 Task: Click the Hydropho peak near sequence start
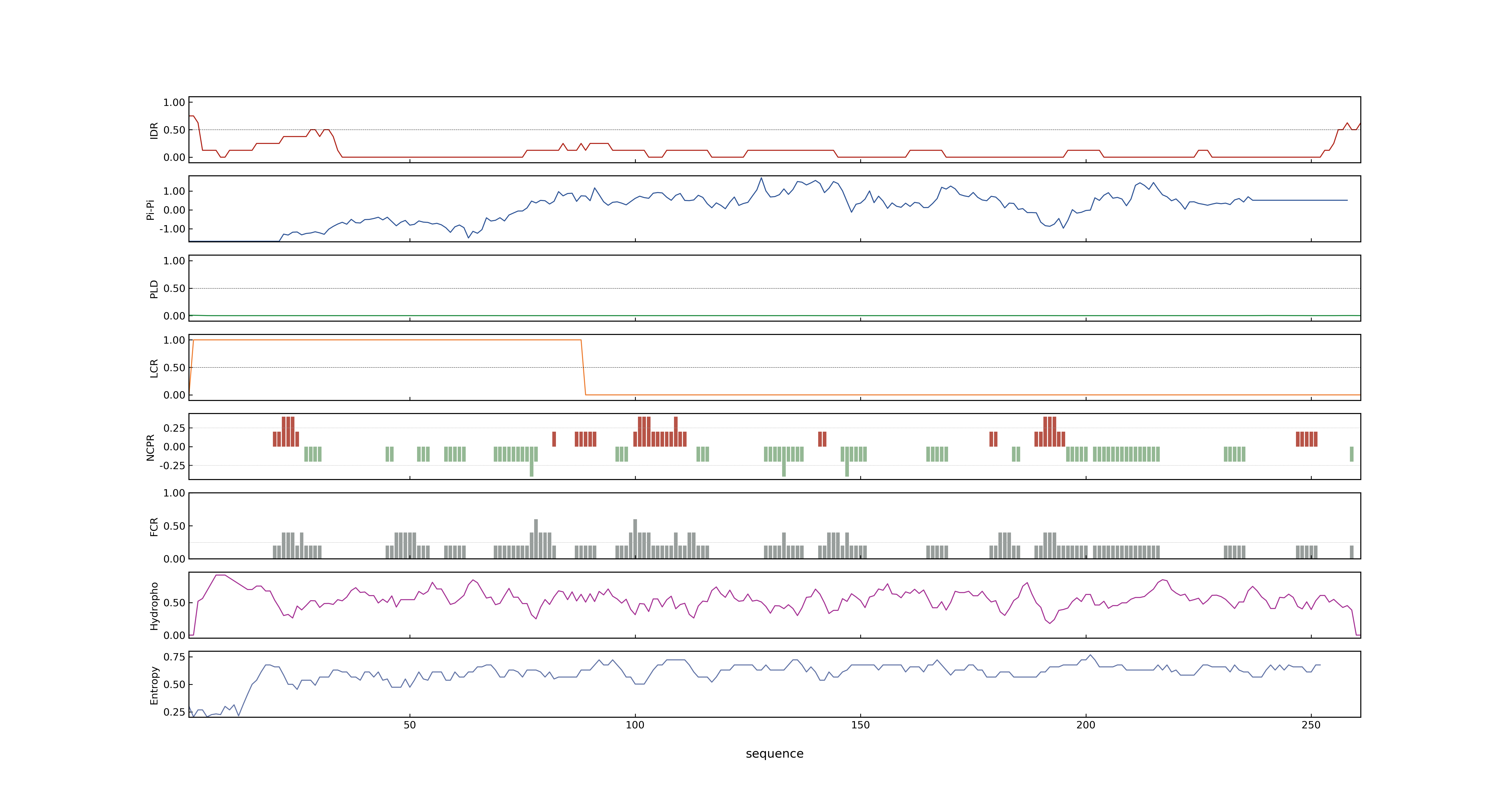coord(220,576)
